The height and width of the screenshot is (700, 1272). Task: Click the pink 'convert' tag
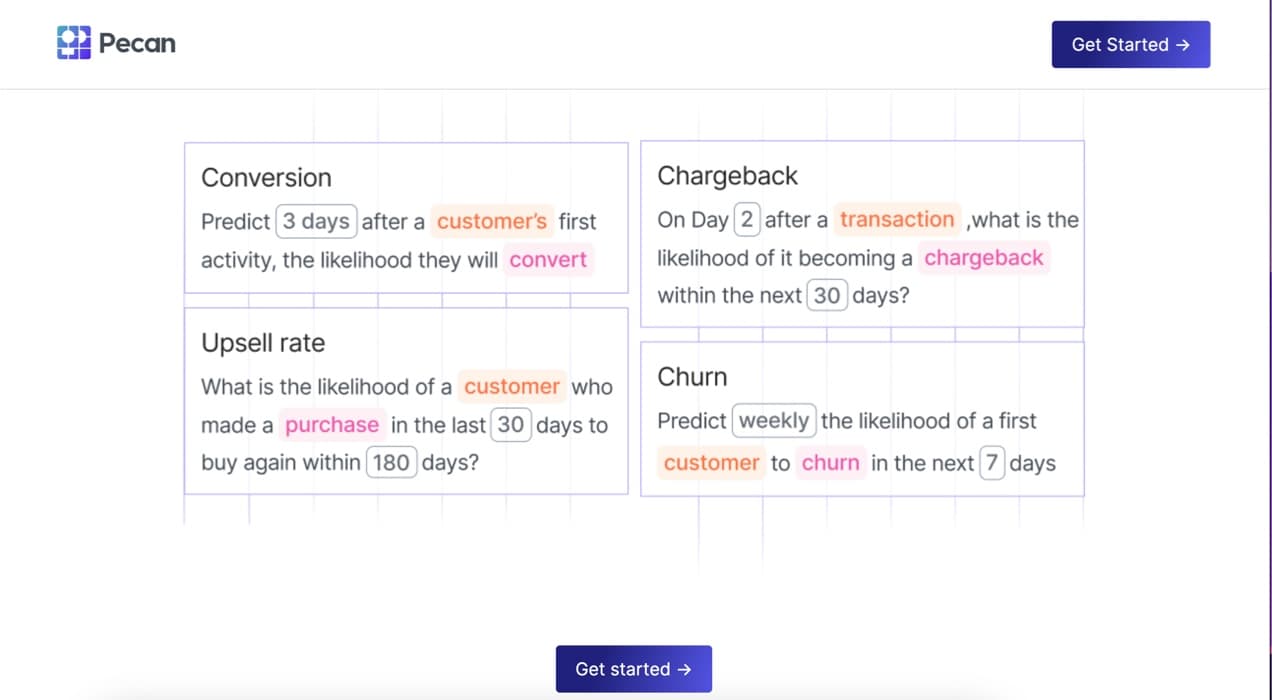548,259
